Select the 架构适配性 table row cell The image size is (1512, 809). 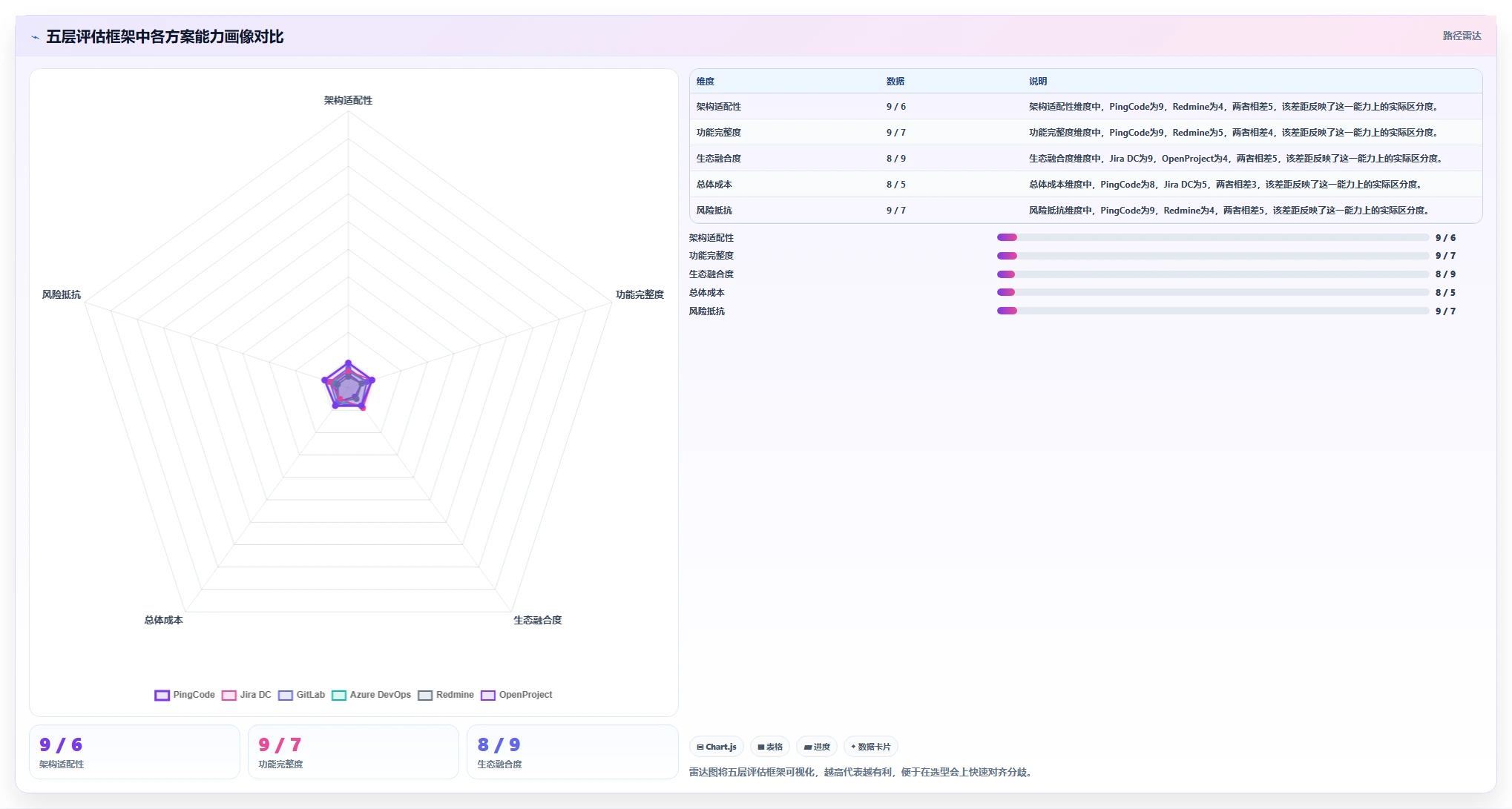pyautogui.click(x=719, y=107)
